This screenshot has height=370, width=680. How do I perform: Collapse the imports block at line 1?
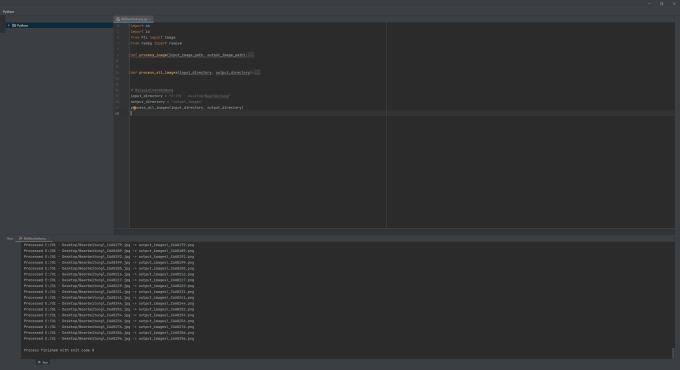click(x=129, y=26)
